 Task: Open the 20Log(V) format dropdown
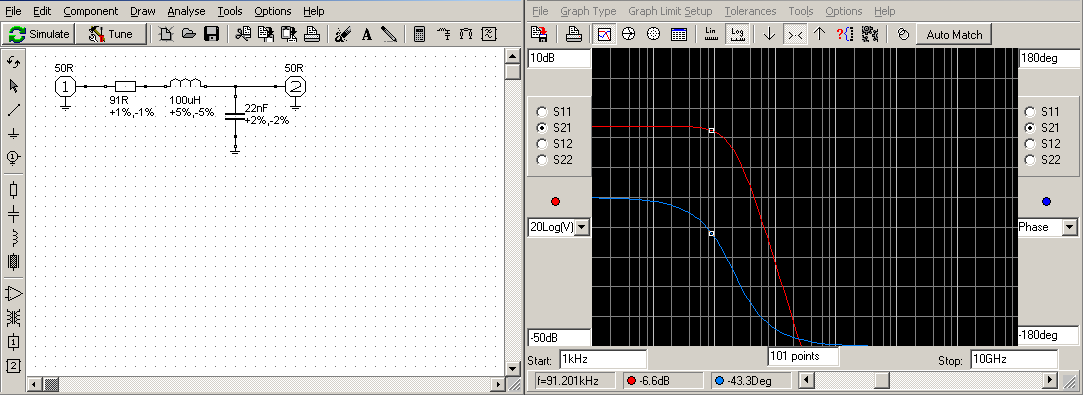point(582,227)
